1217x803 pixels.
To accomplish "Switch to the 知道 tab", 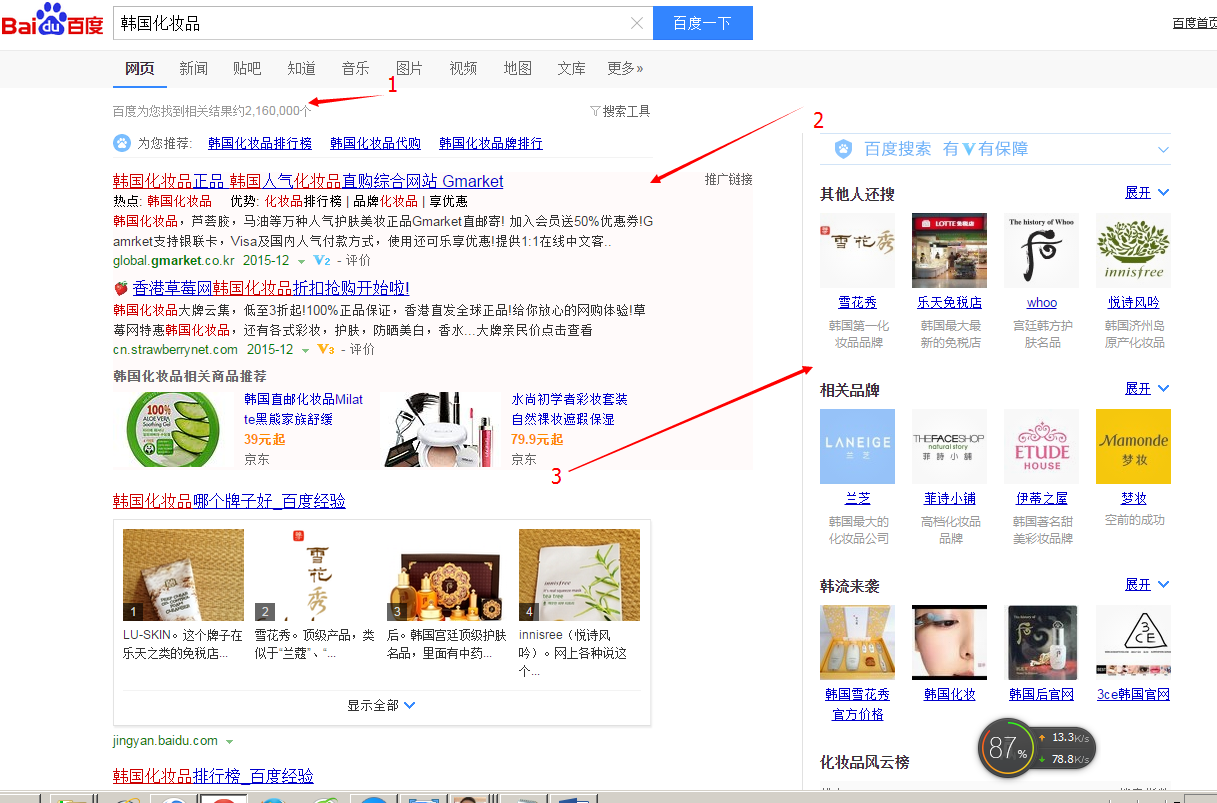I will coord(301,68).
